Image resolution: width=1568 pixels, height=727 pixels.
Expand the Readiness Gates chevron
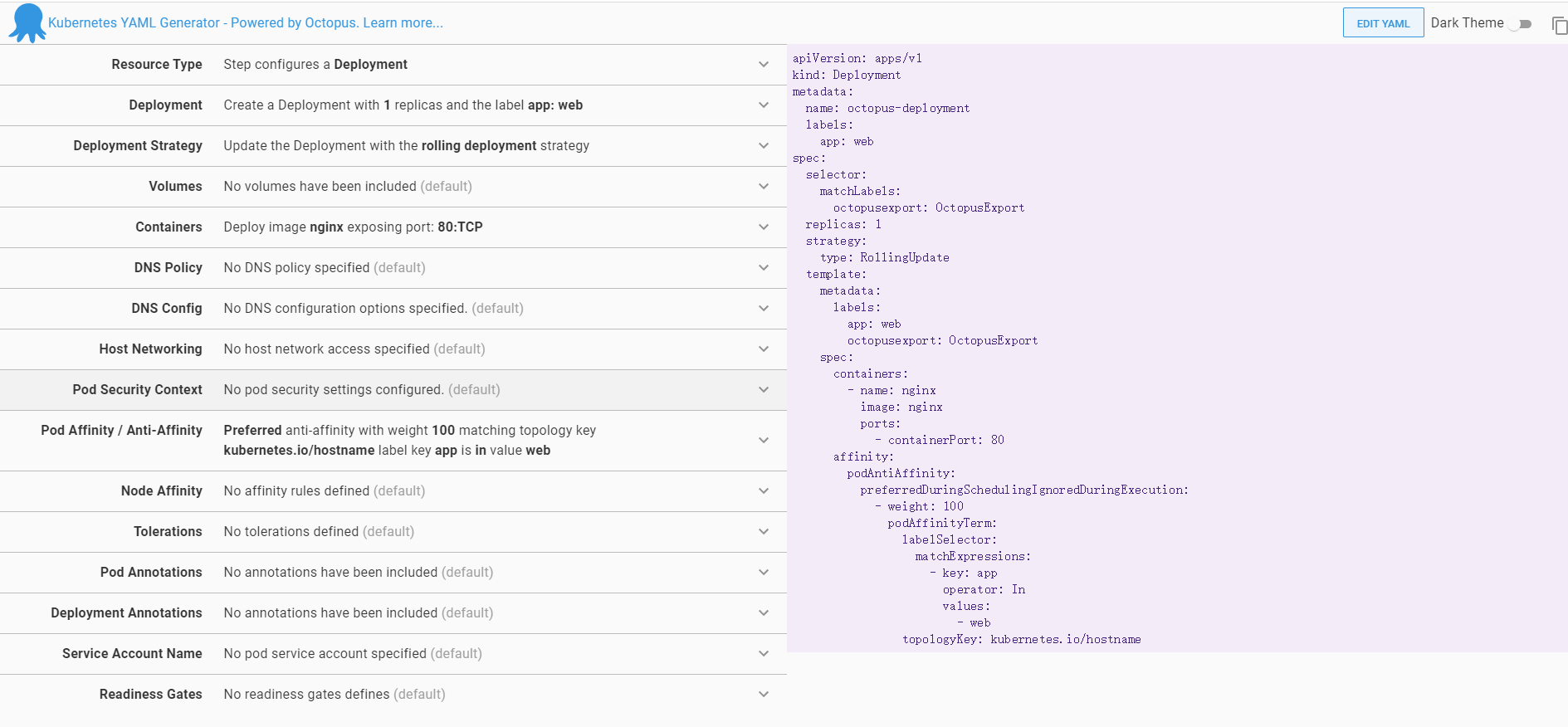click(764, 695)
